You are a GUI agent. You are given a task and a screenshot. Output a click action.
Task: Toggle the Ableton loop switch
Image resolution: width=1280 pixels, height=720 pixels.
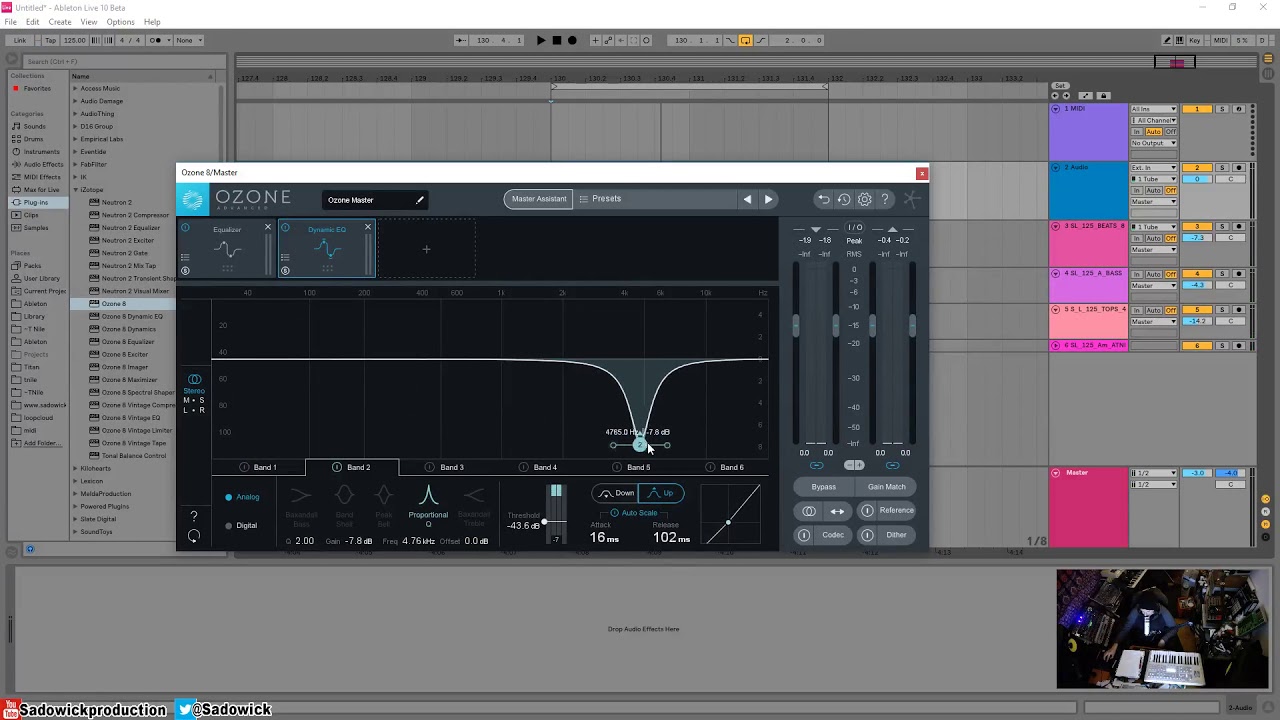(x=745, y=40)
